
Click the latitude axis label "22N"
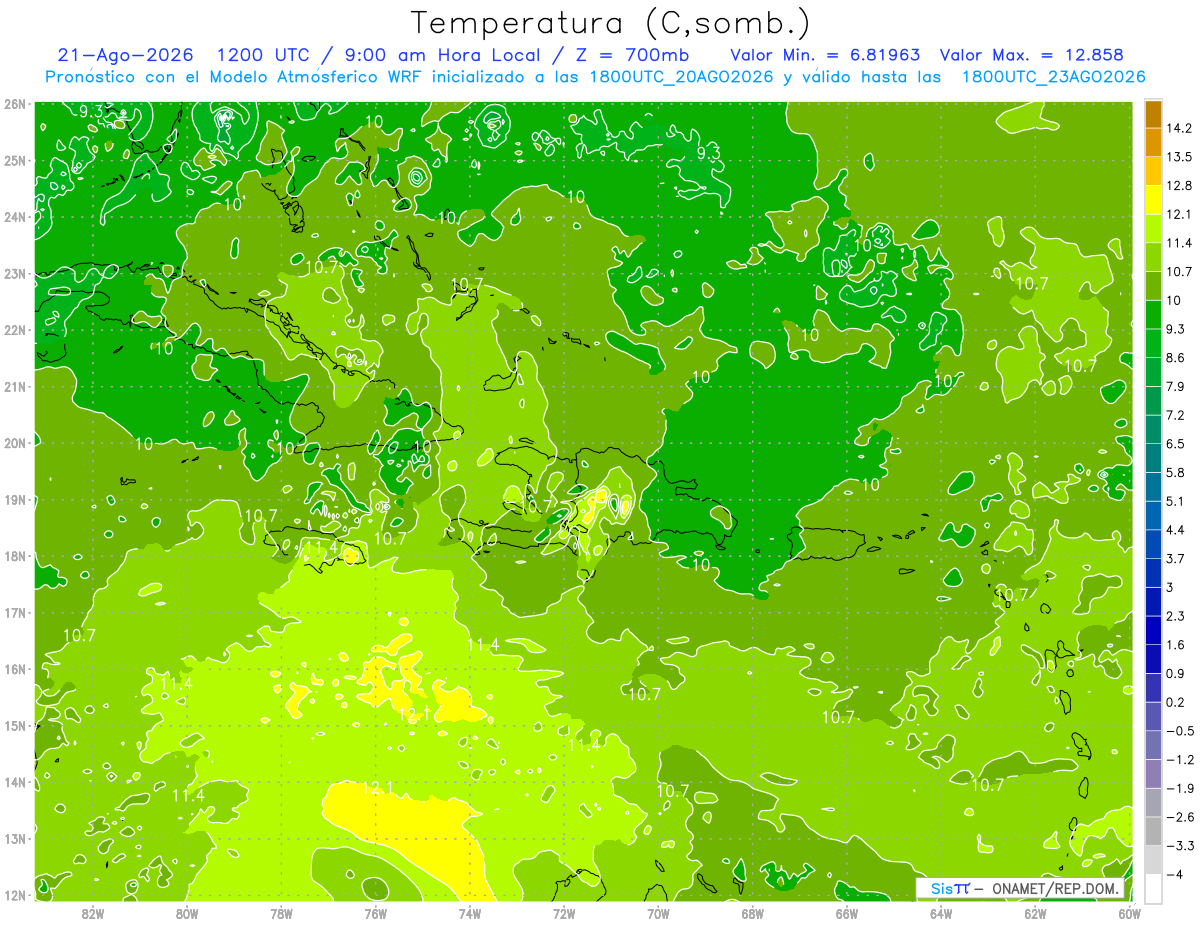coord(15,330)
